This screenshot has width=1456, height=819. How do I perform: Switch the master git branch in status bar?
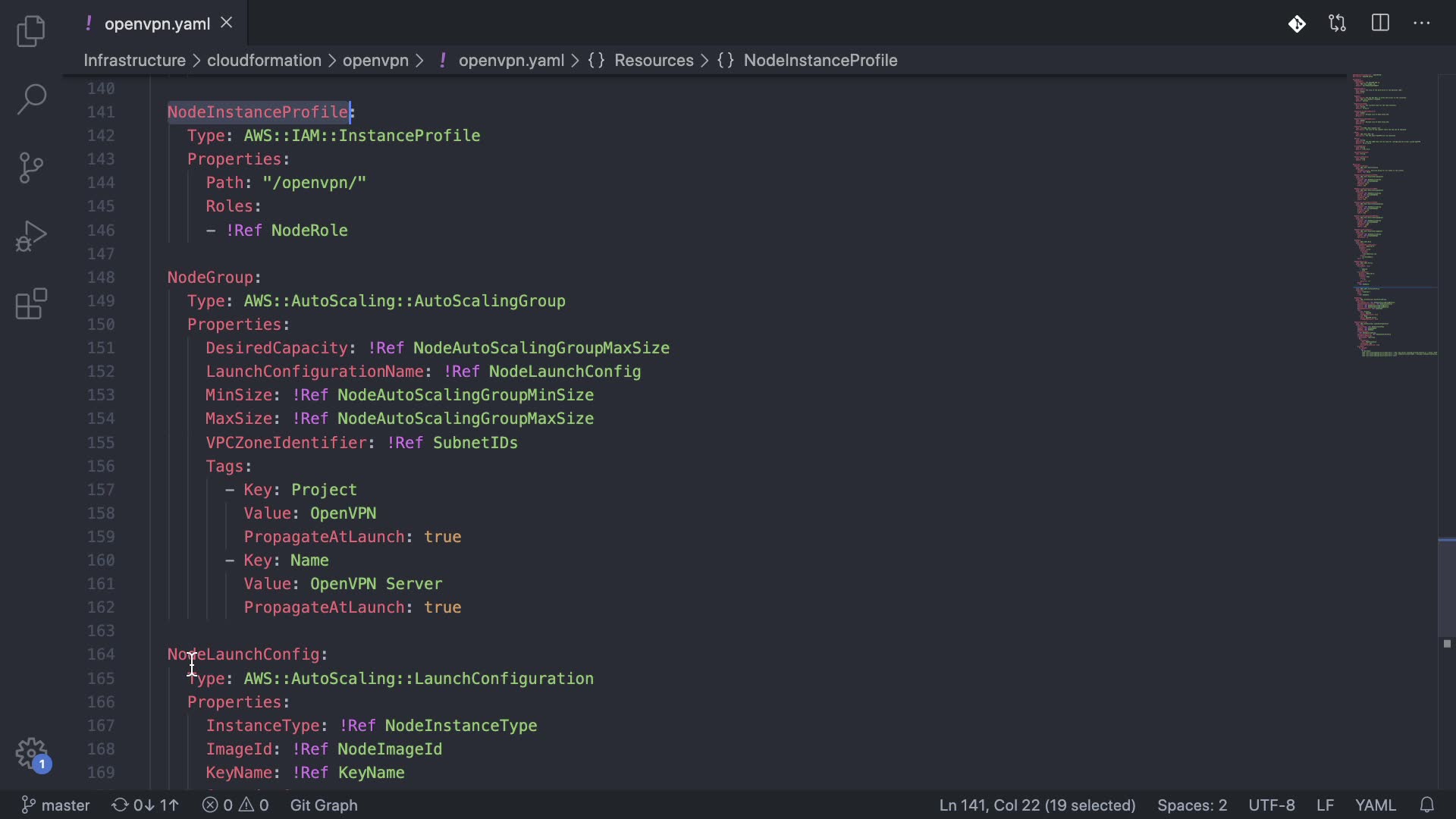click(x=55, y=805)
